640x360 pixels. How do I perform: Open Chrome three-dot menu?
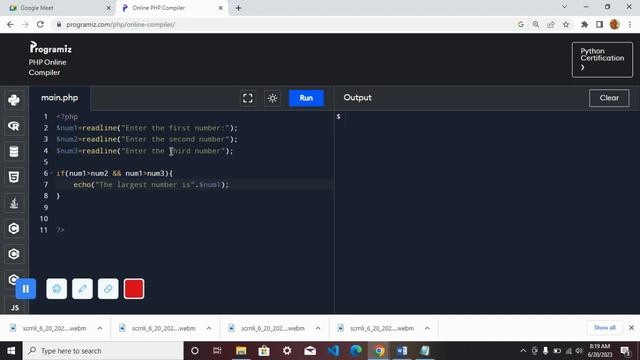[x=630, y=24]
